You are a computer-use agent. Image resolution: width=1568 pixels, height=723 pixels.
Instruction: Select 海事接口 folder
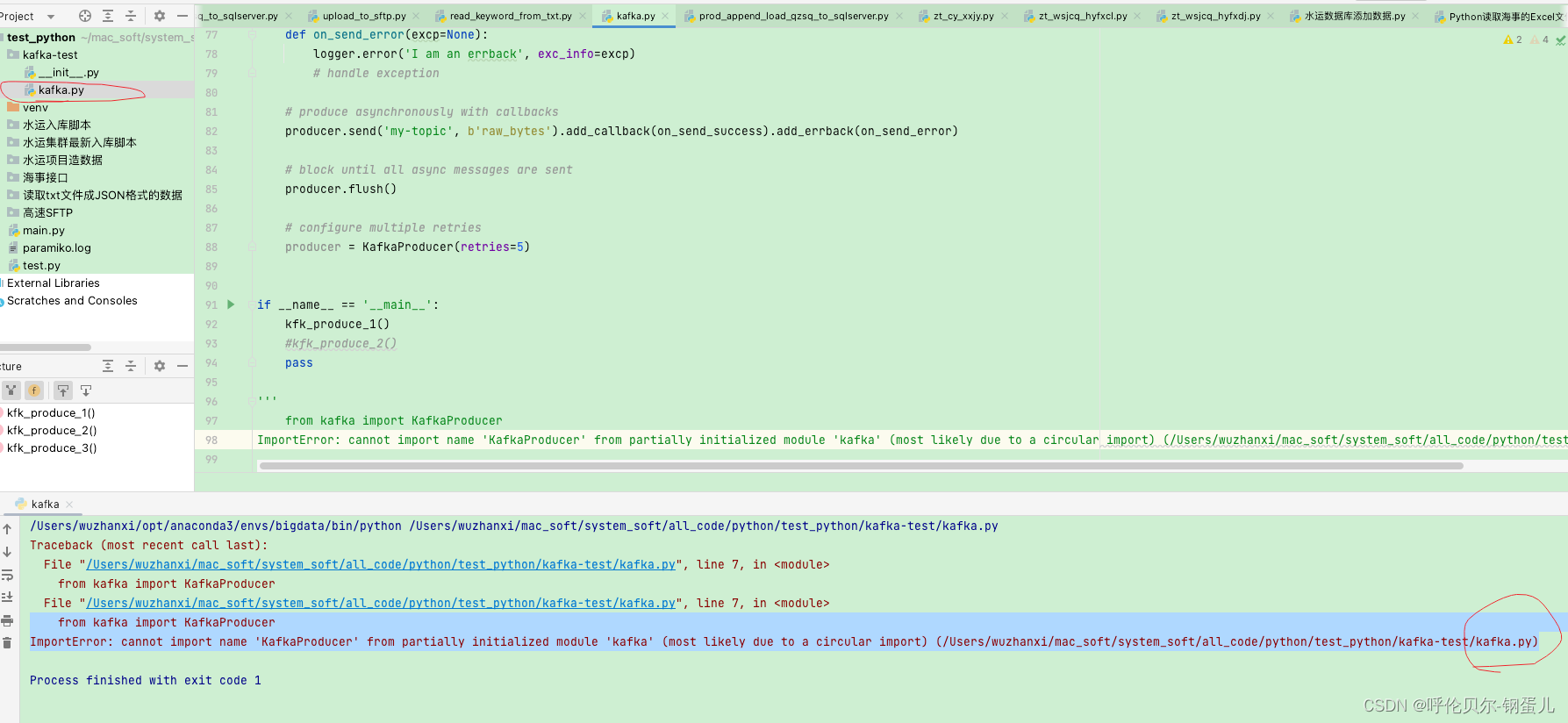[45, 177]
